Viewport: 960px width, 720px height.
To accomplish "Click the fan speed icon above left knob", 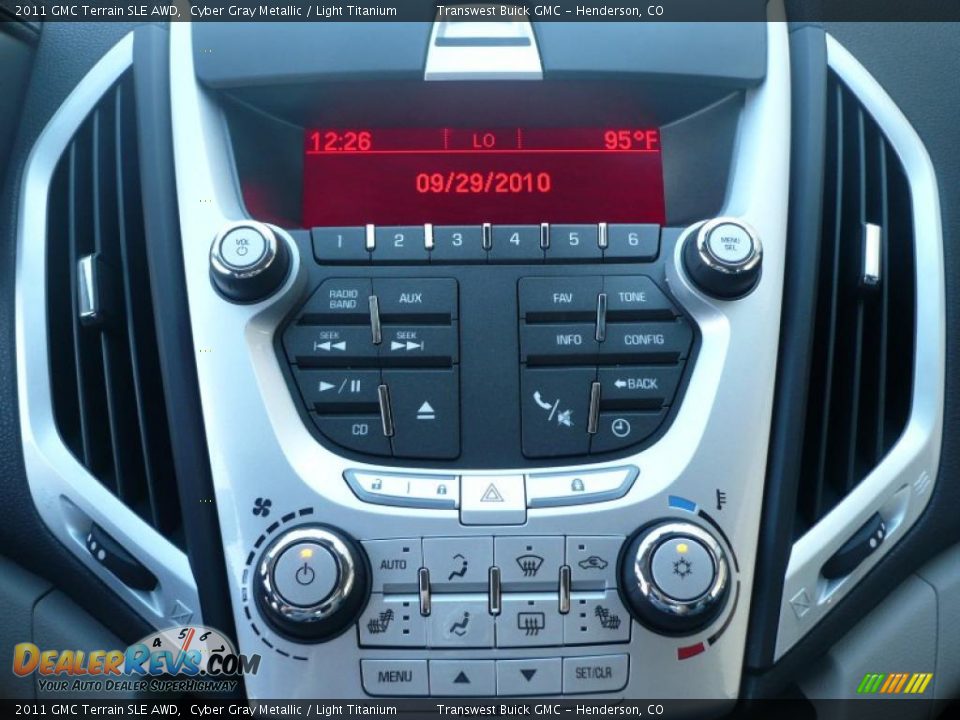I will coord(261,507).
